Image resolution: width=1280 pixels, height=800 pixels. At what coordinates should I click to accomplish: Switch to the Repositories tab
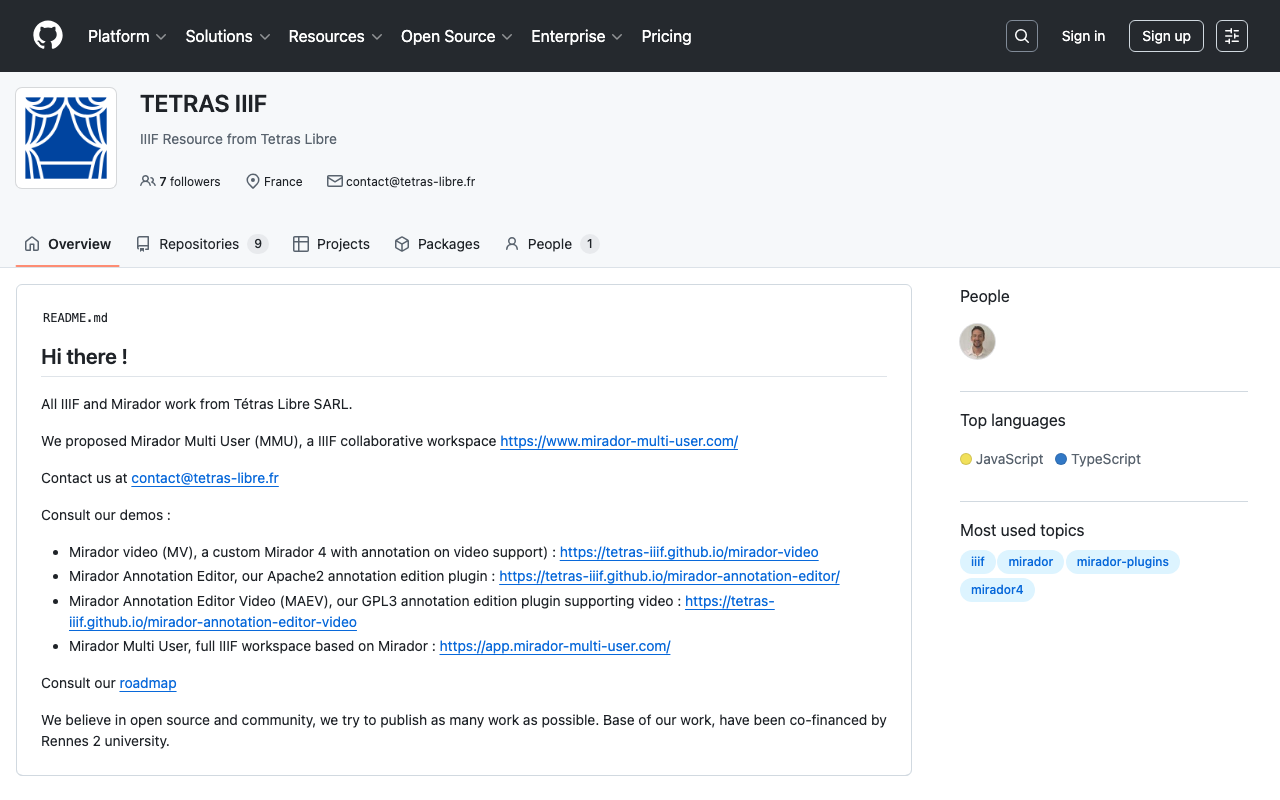[x=201, y=244]
